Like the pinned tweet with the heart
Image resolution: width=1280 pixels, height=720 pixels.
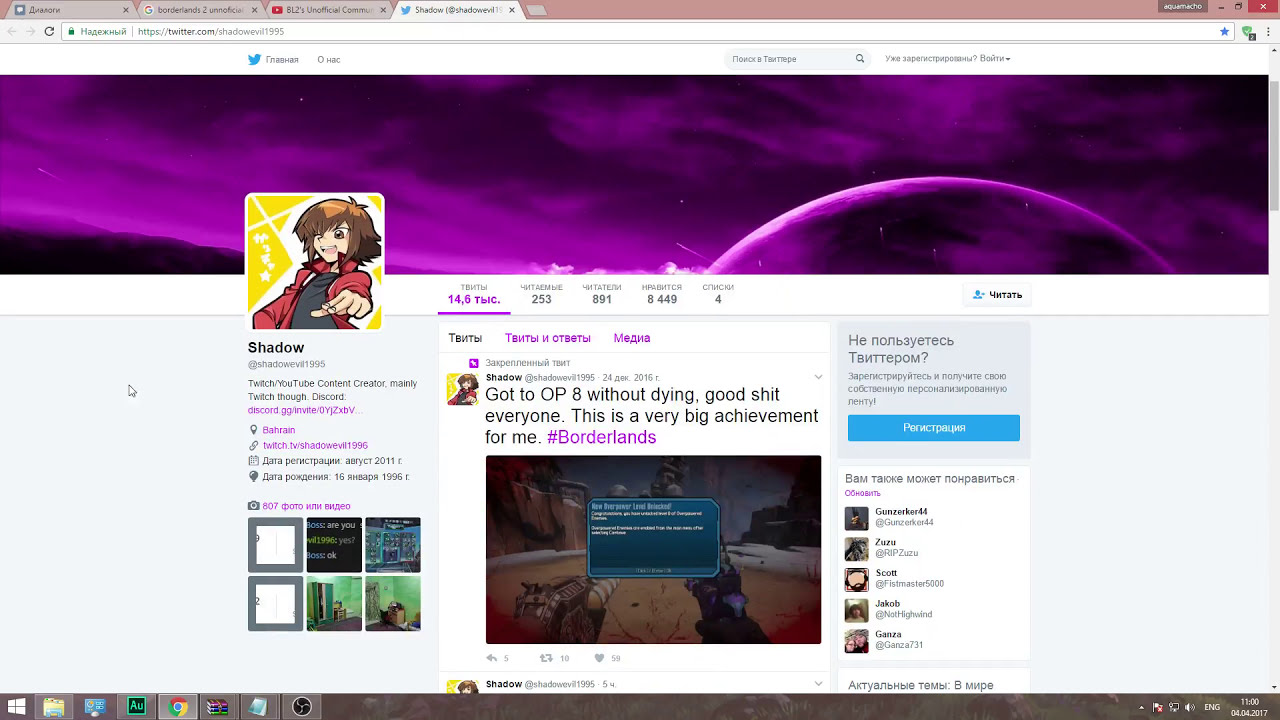[599, 658]
